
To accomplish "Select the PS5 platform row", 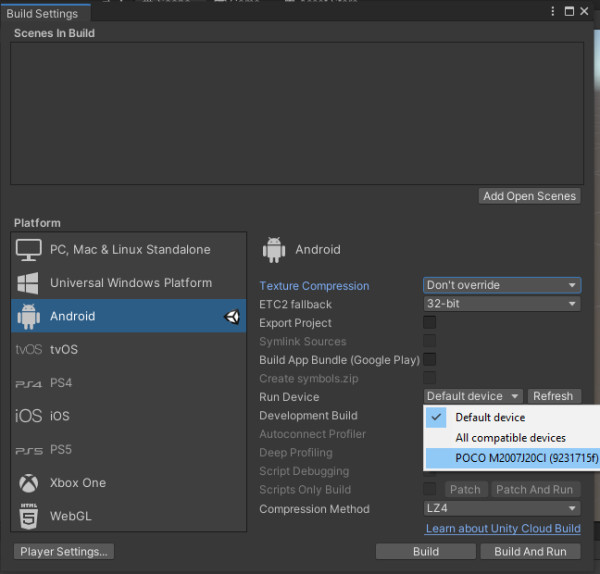I will [x=129, y=449].
